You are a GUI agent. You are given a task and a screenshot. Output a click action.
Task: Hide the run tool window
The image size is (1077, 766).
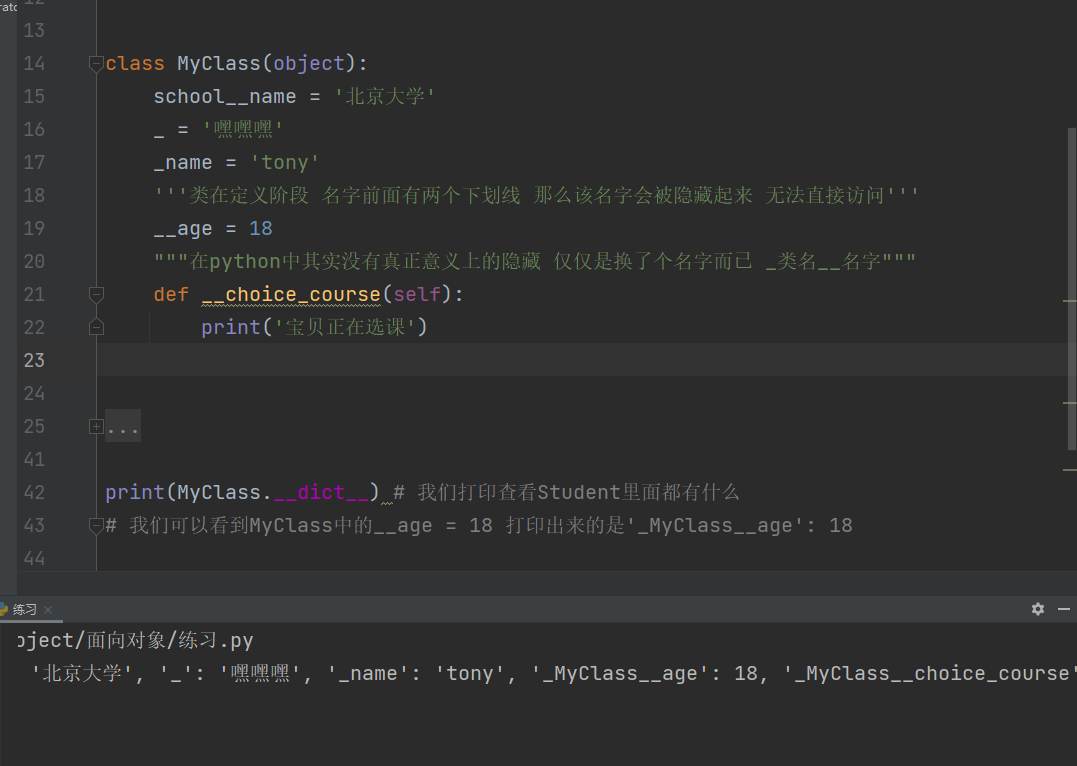tap(1064, 609)
